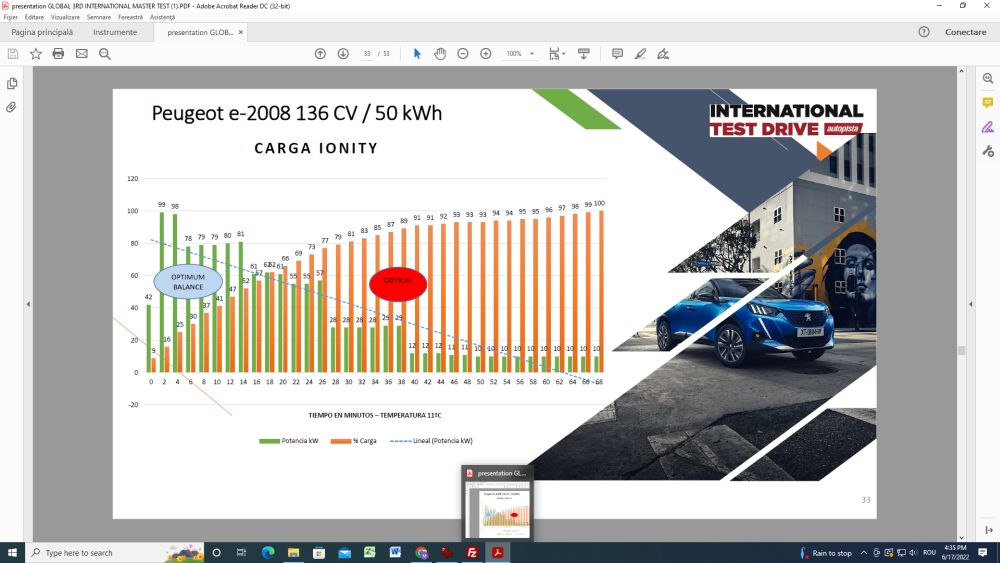Click the right-pane comment tool icon
The image size is (1000, 563).
pos(988,103)
